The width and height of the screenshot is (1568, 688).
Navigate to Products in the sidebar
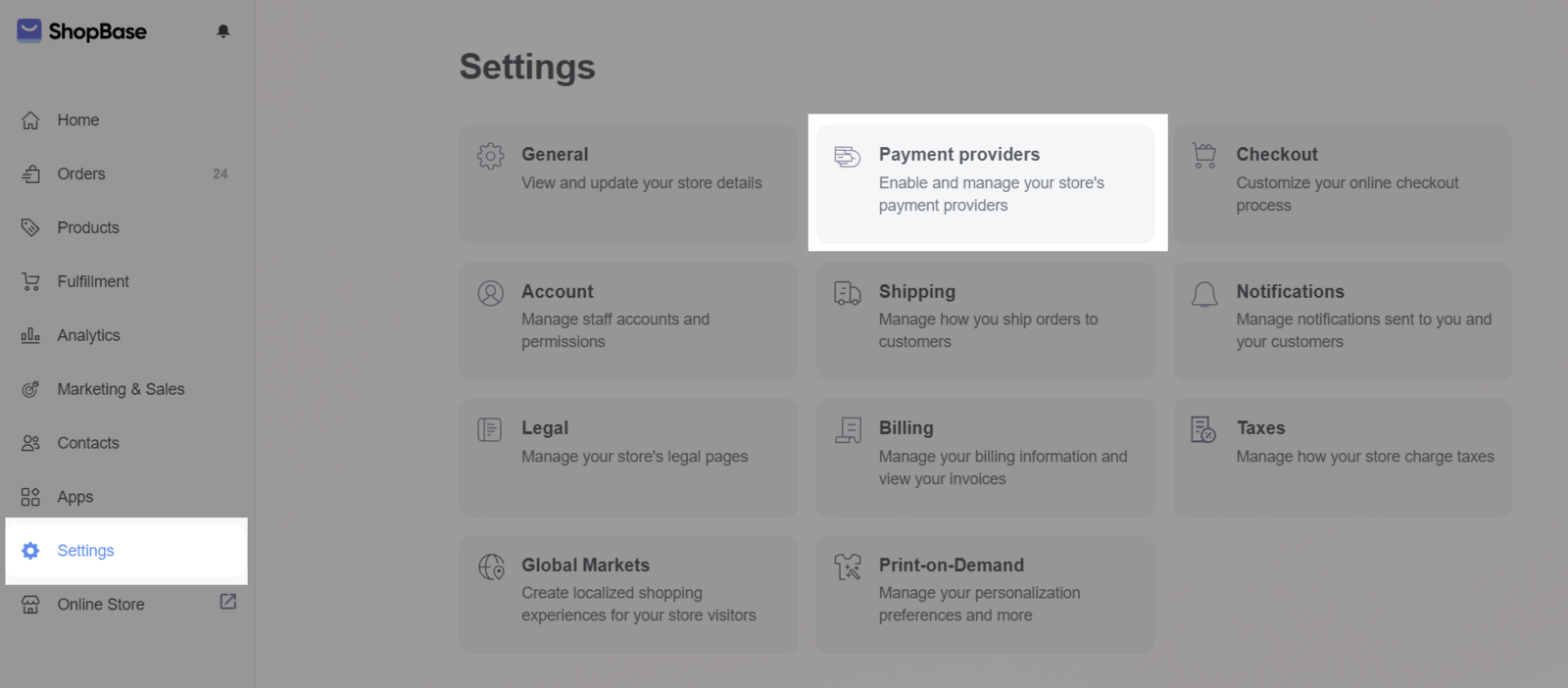click(88, 228)
